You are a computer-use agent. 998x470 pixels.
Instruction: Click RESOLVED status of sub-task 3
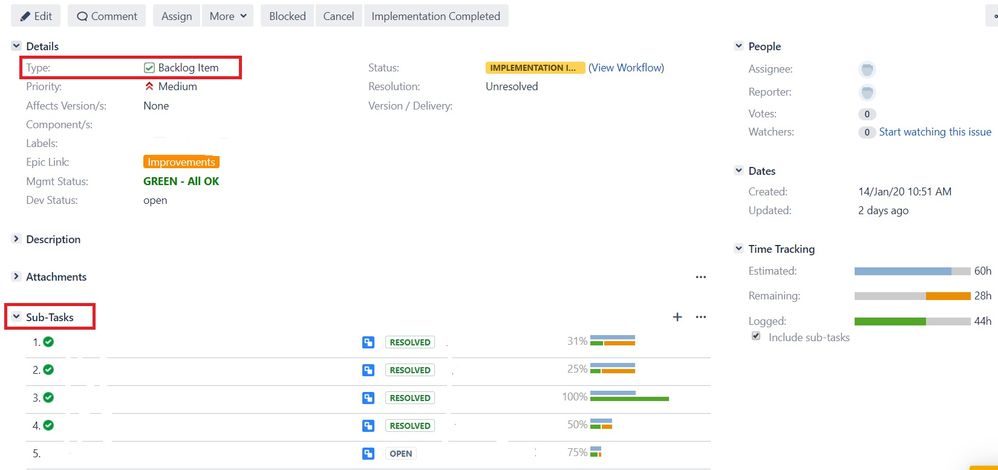click(x=410, y=397)
